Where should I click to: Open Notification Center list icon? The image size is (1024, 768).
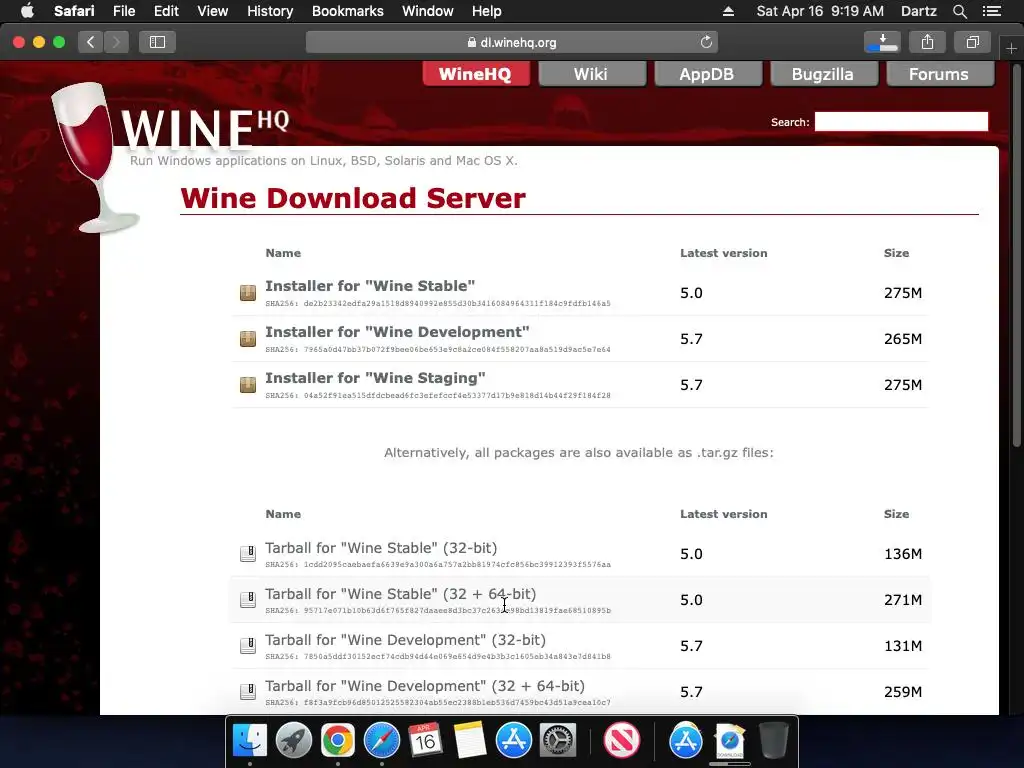pos(992,11)
